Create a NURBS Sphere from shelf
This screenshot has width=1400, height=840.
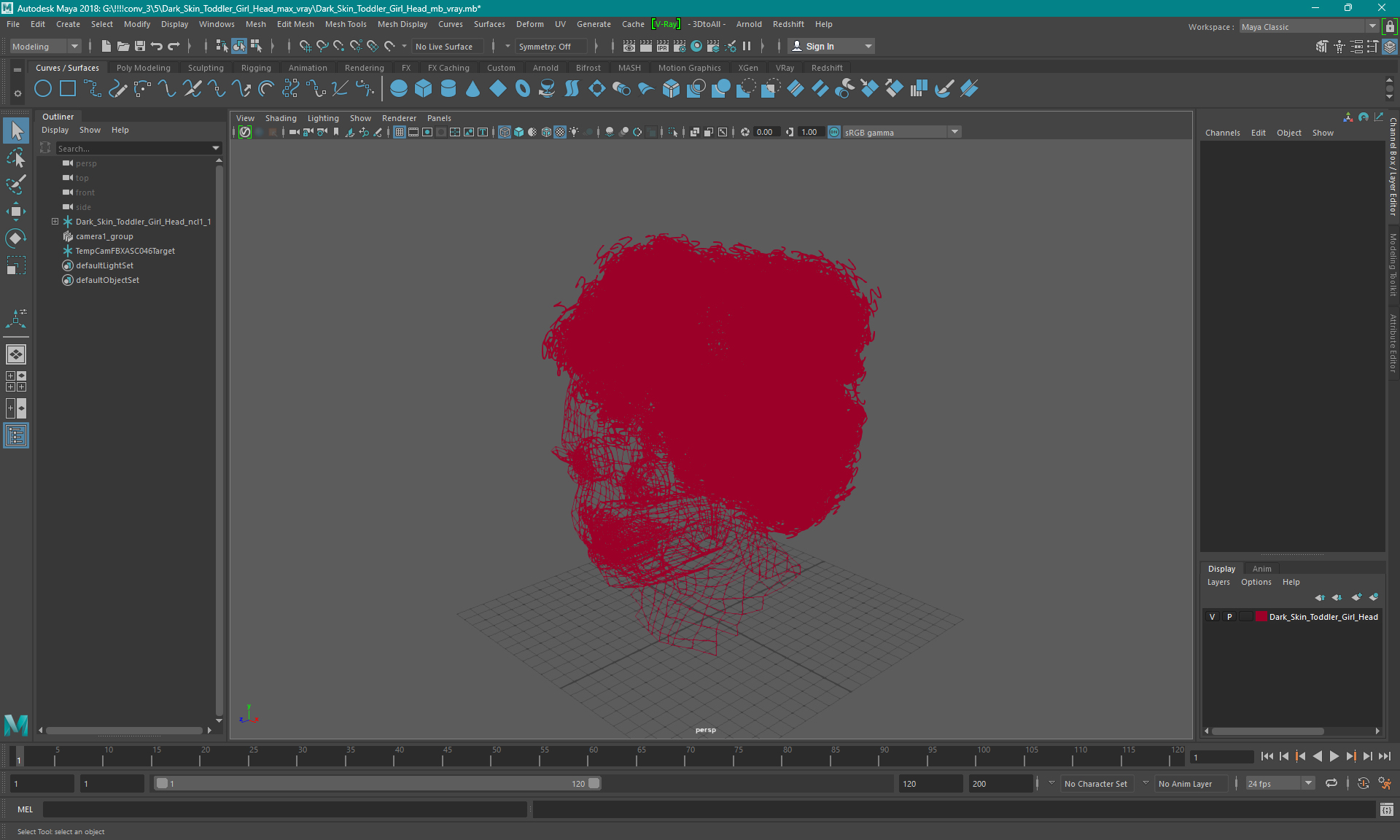click(x=399, y=89)
